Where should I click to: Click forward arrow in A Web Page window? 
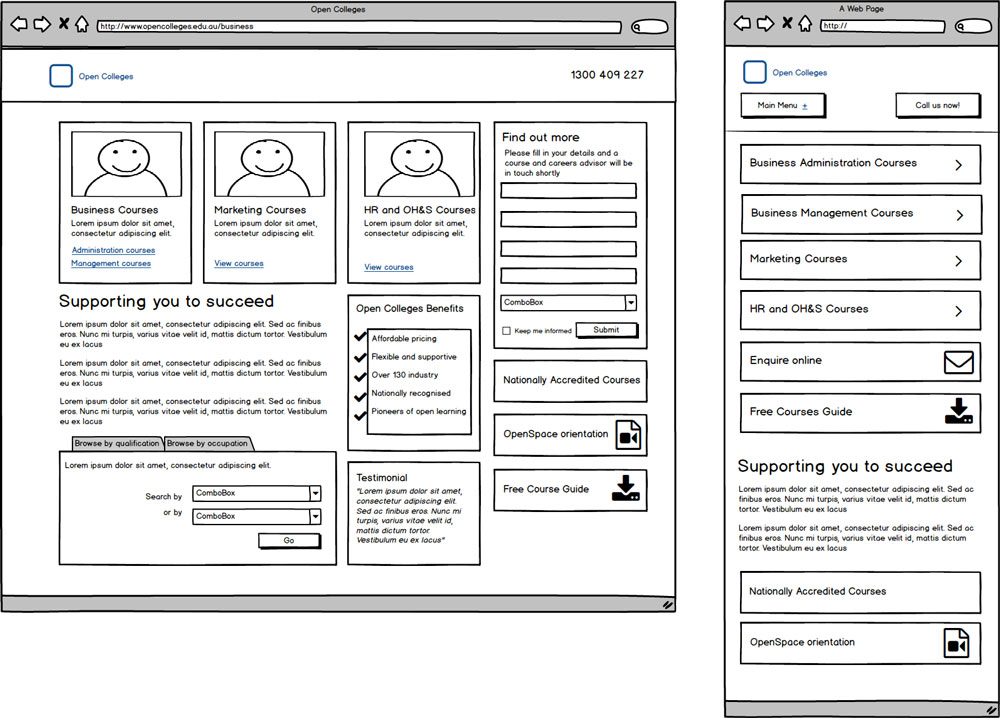click(765, 24)
